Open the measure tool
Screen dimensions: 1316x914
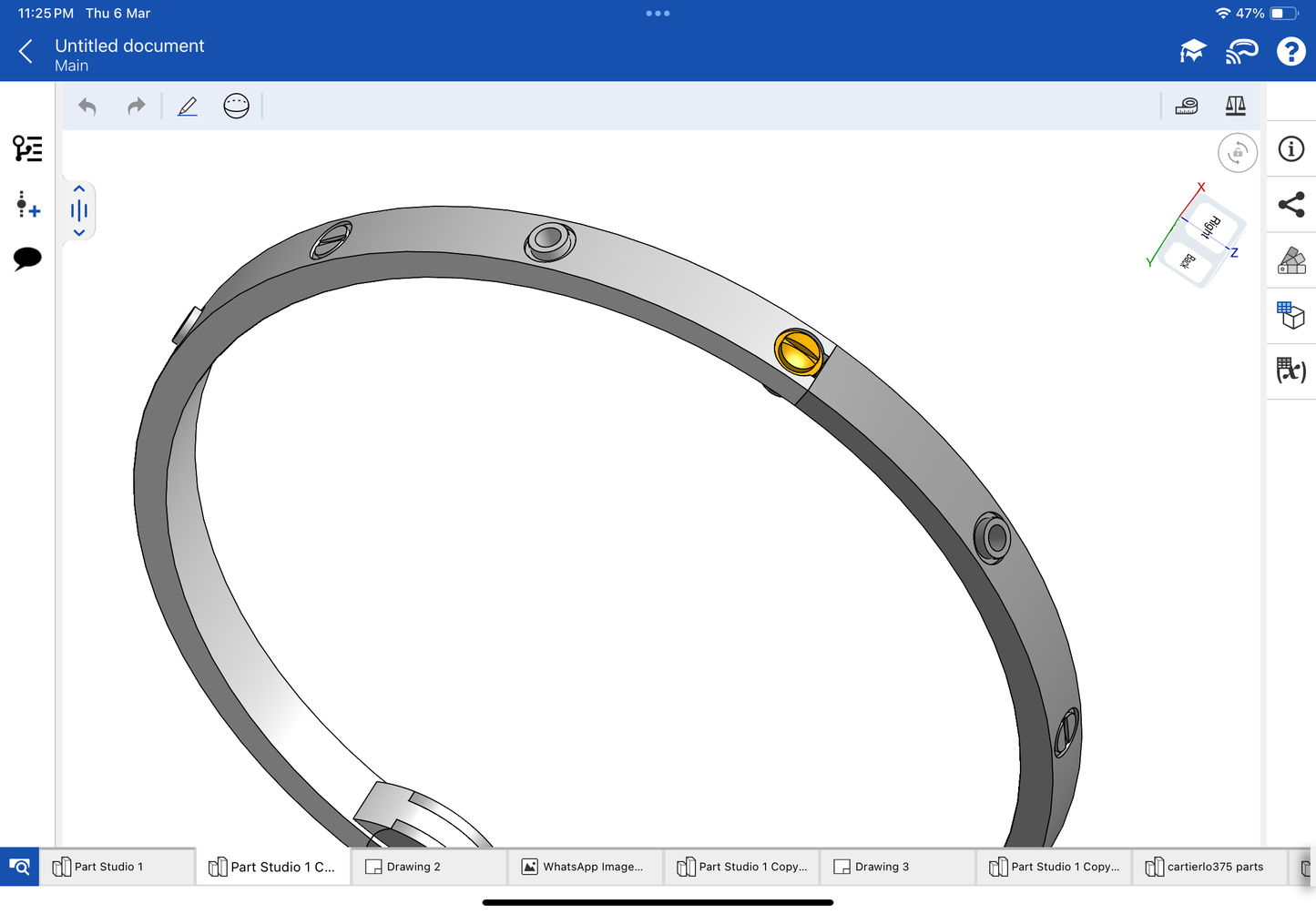[x=1187, y=107]
